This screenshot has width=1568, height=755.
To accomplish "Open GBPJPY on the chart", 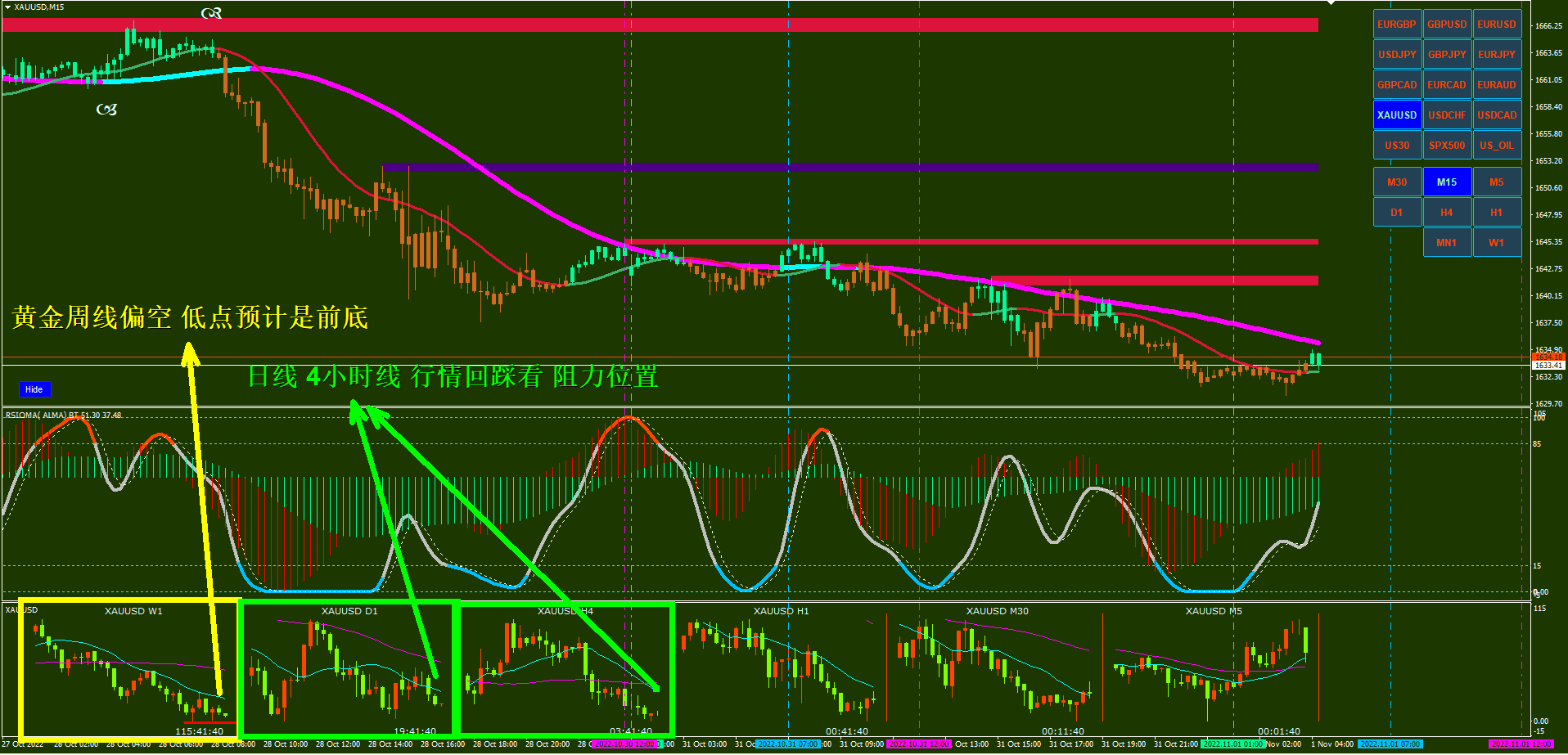I will [1447, 55].
